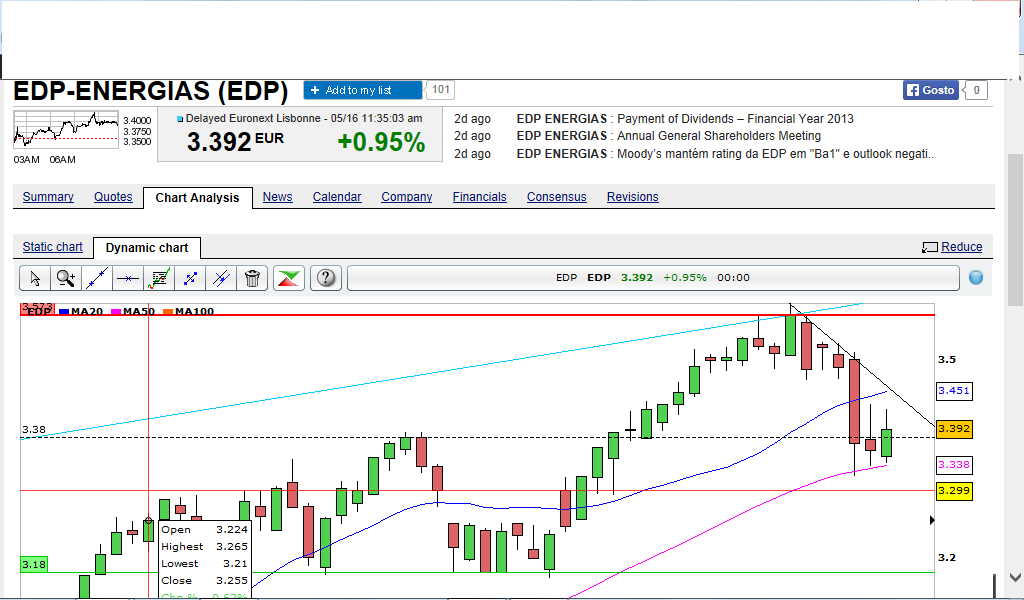Click the EDP-ENERGIAS (EDP) title
1024x600 pixels.
(151, 91)
